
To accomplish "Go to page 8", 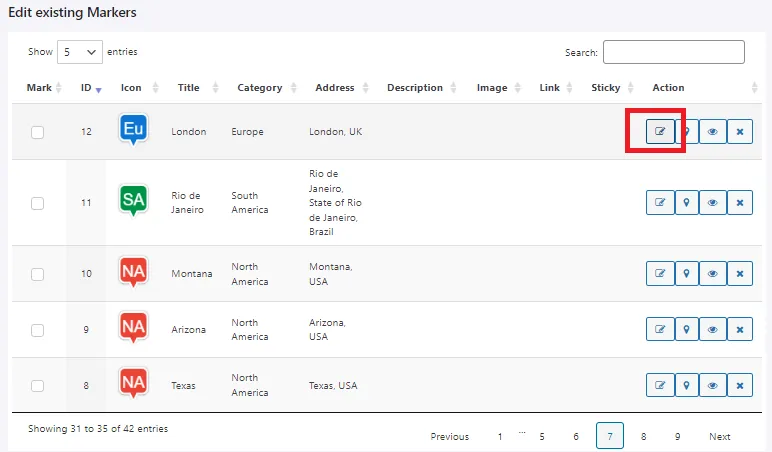I will coord(643,436).
